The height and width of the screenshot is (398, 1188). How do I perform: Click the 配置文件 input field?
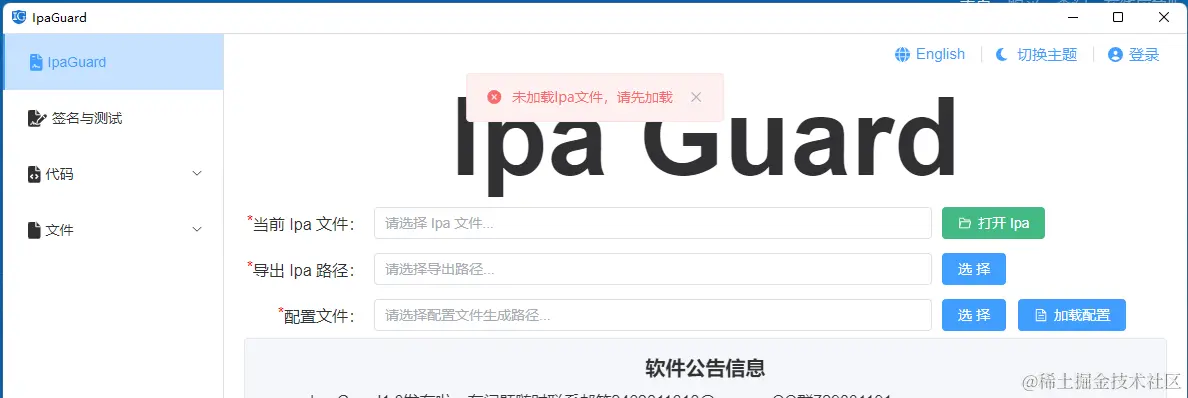tap(652, 315)
